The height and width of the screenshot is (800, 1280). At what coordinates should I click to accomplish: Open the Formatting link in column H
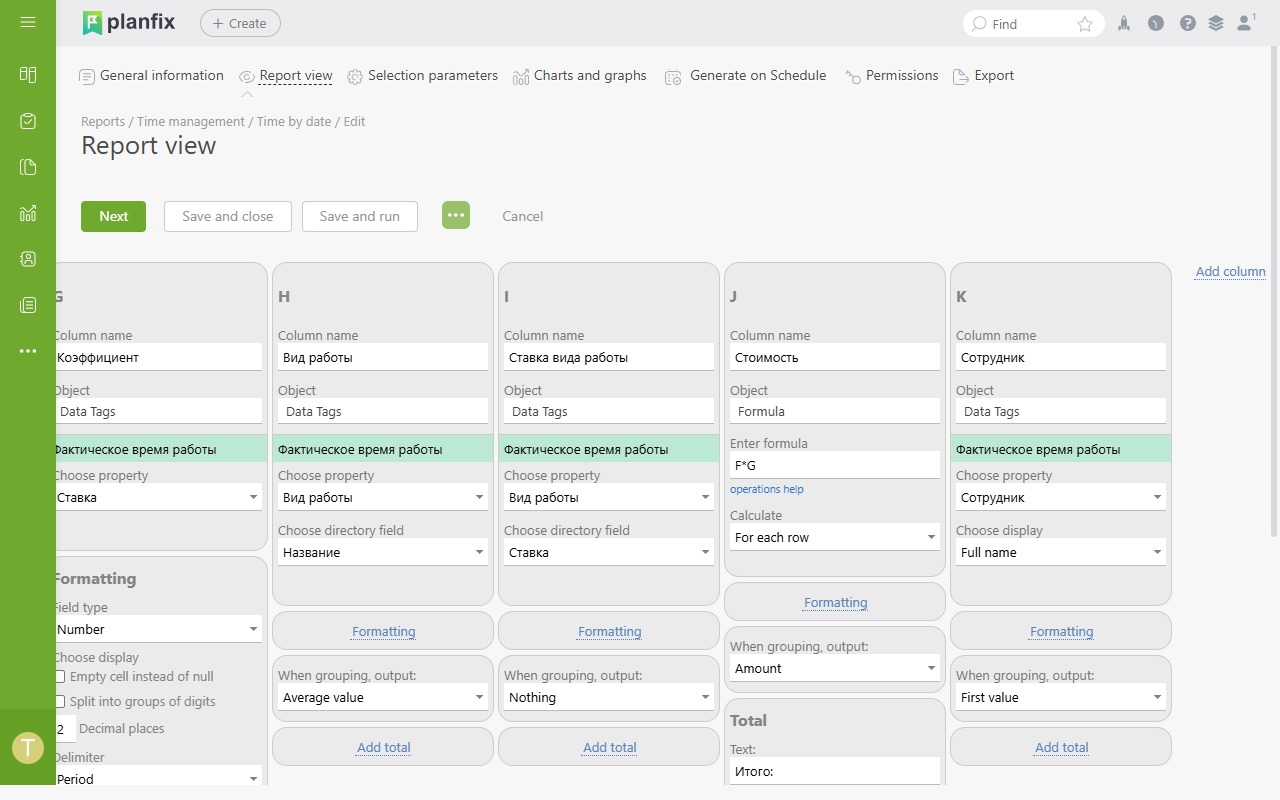(x=384, y=631)
